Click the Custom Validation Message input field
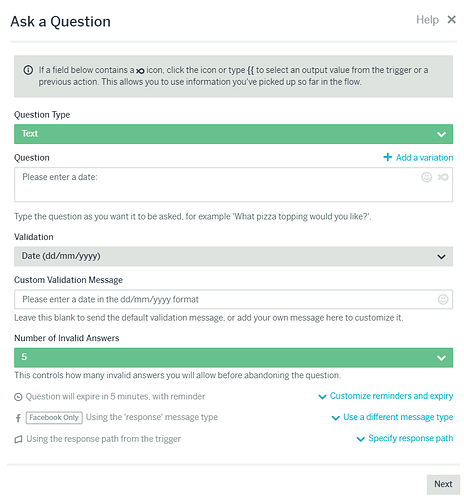The height and width of the screenshot is (500, 464). (x=233, y=299)
